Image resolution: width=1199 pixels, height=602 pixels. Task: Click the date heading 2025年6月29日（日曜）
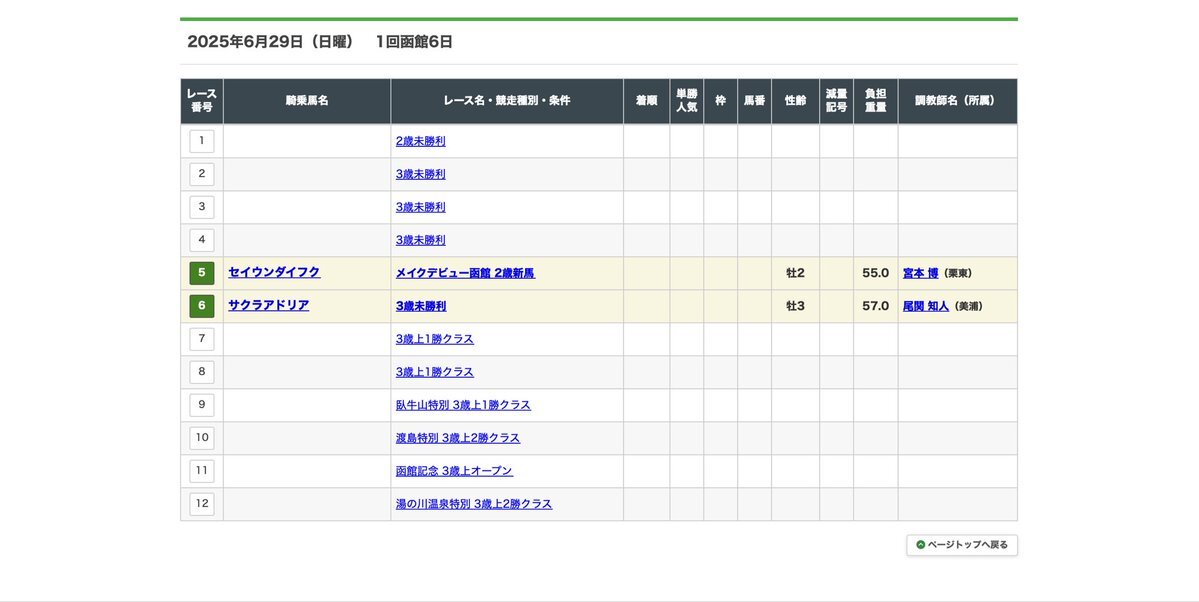point(271,42)
